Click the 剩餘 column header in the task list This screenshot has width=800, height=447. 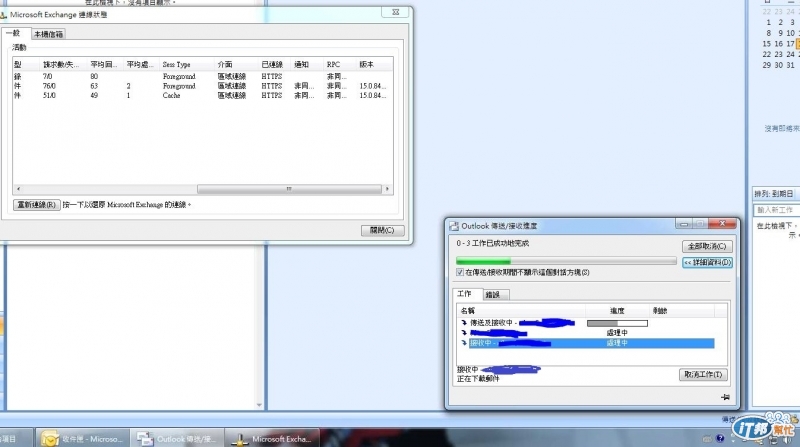click(682, 310)
